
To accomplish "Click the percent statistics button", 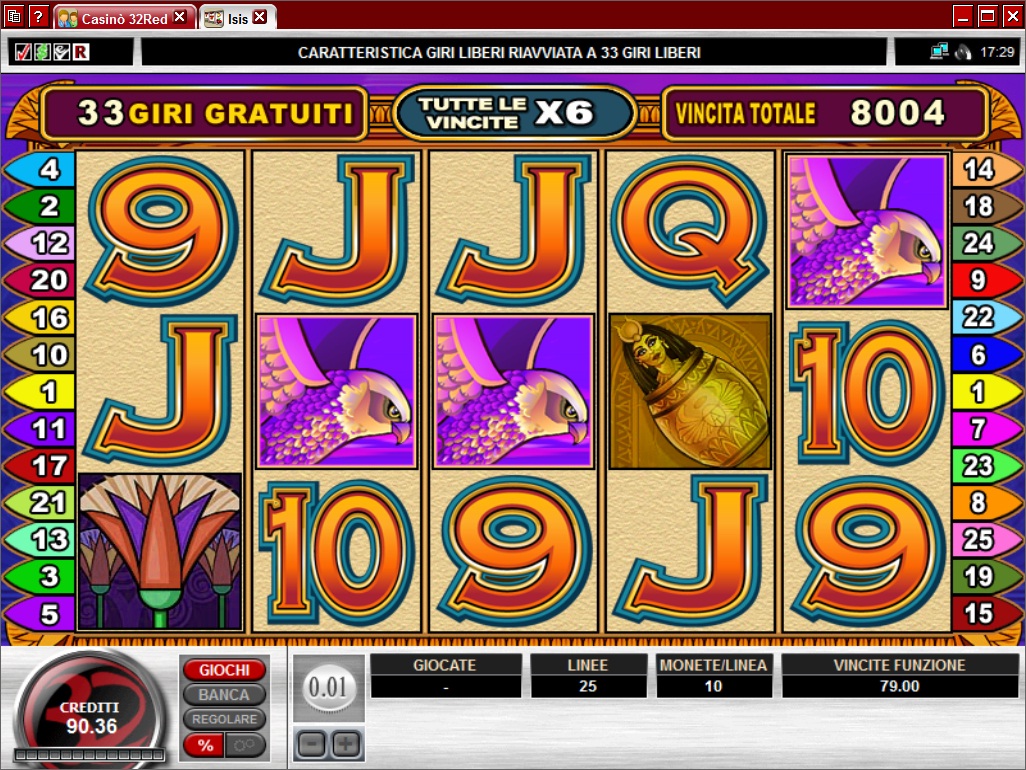I will 205,745.
